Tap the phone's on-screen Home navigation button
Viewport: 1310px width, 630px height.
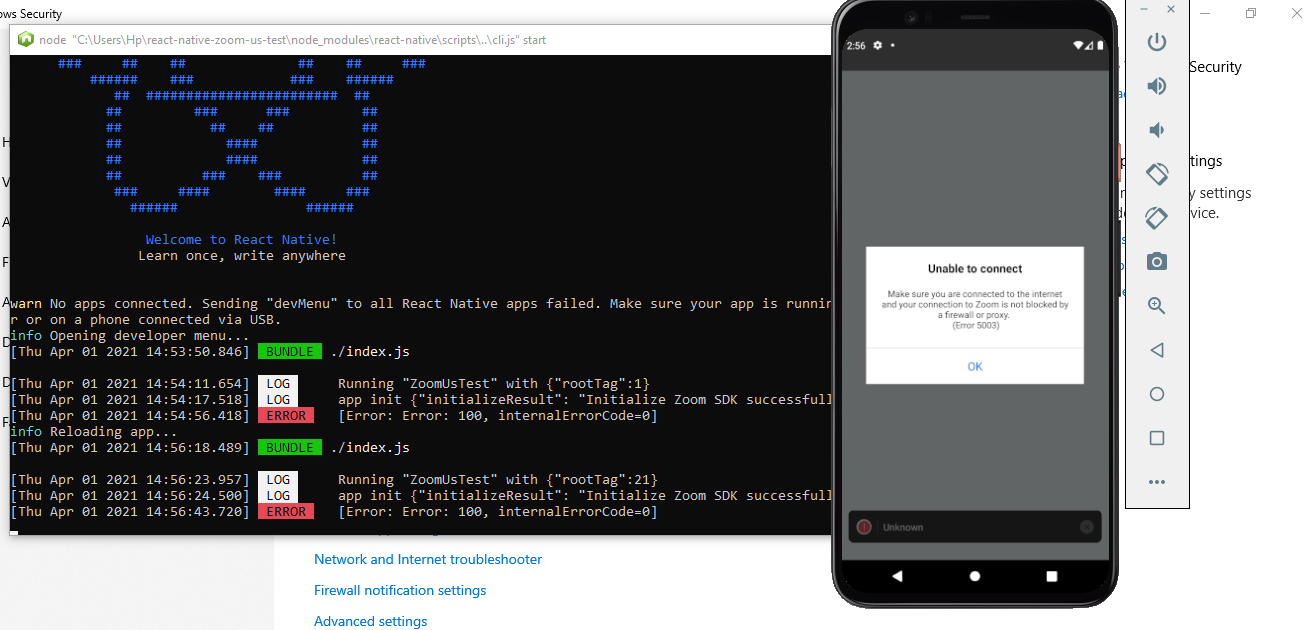[x=975, y=576]
